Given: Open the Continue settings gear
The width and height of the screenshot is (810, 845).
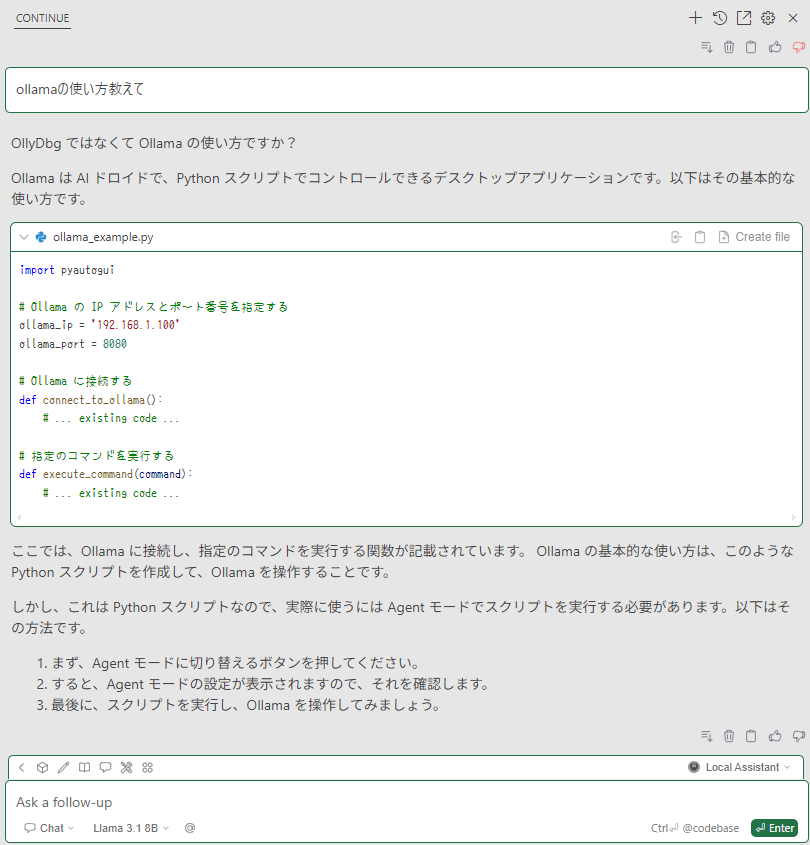Looking at the screenshot, I should pos(767,17).
